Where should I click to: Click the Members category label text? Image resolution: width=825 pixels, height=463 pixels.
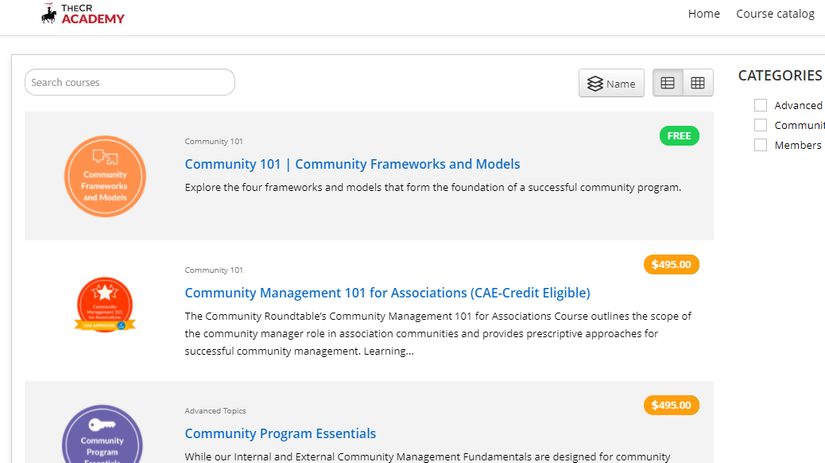tap(798, 145)
